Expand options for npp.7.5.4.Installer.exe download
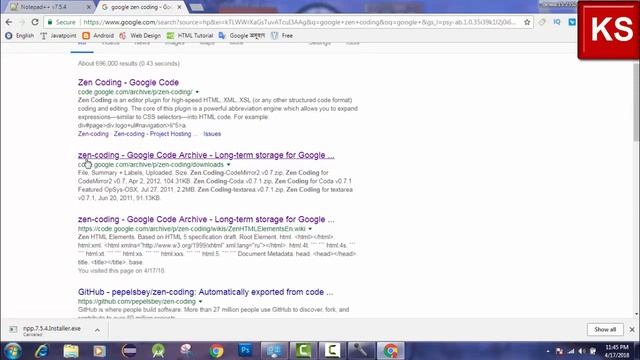 click(x=97, y=330)
